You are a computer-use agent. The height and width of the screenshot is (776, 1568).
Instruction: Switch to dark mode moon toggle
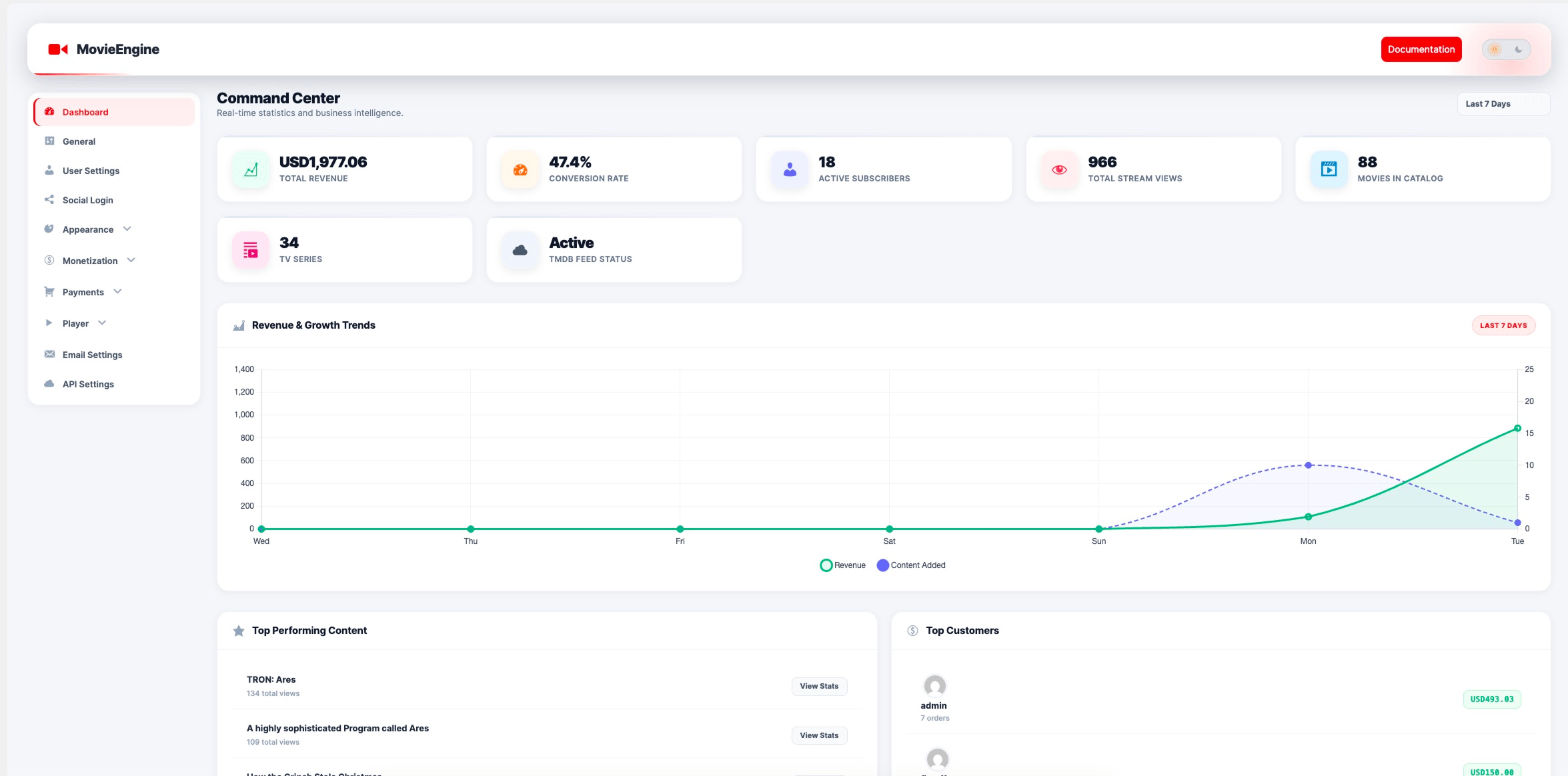coord(1519,49)
